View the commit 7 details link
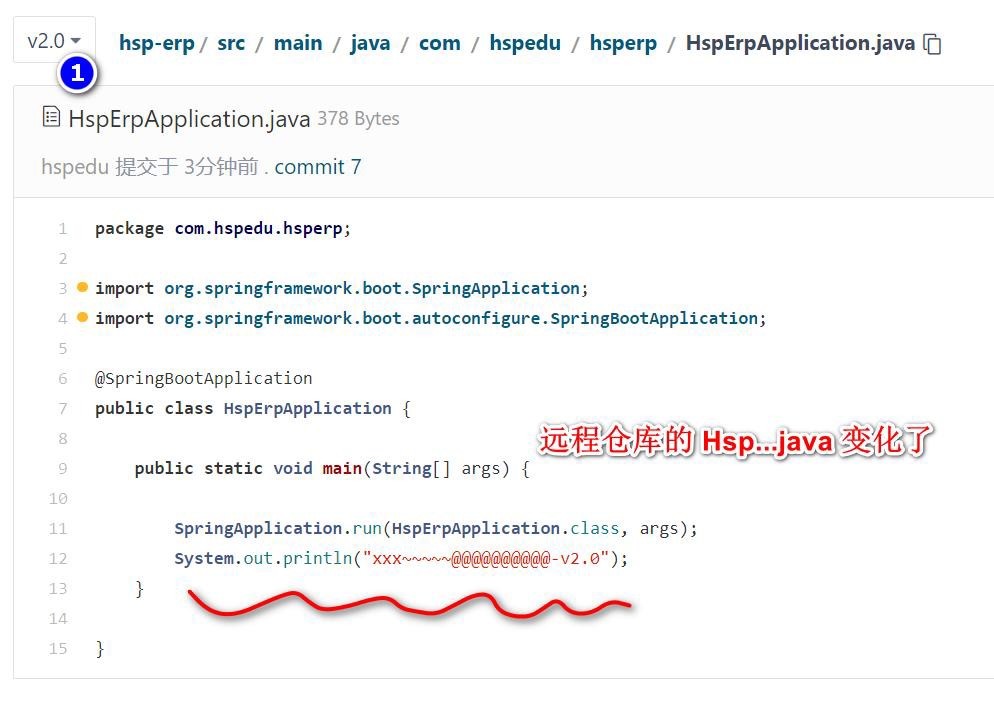The height and width of the screenshot is (712, 994). 317,167
